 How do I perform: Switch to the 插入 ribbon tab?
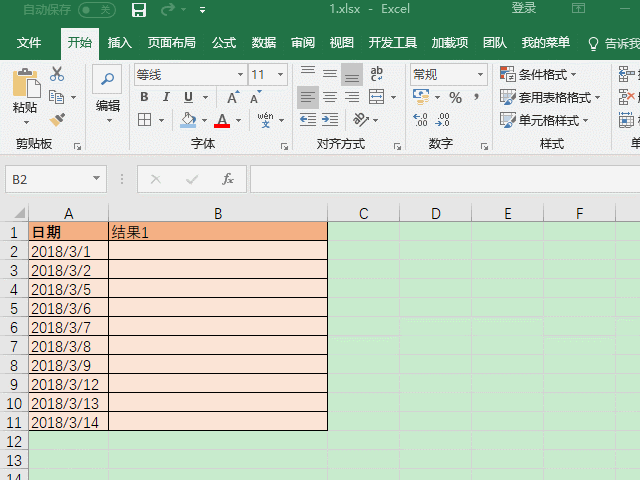(120, 43)
